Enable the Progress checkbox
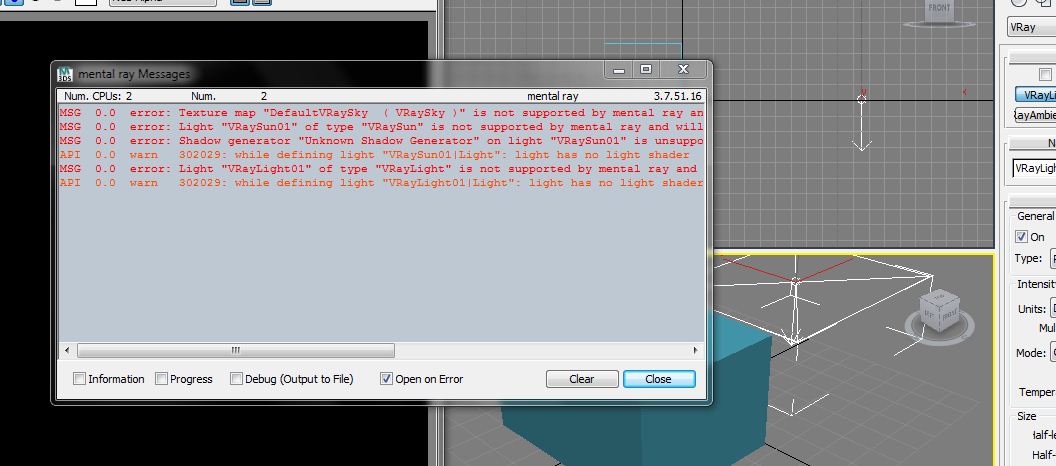The height and width of the screenshot is (466, 1056). pos(161,379)
